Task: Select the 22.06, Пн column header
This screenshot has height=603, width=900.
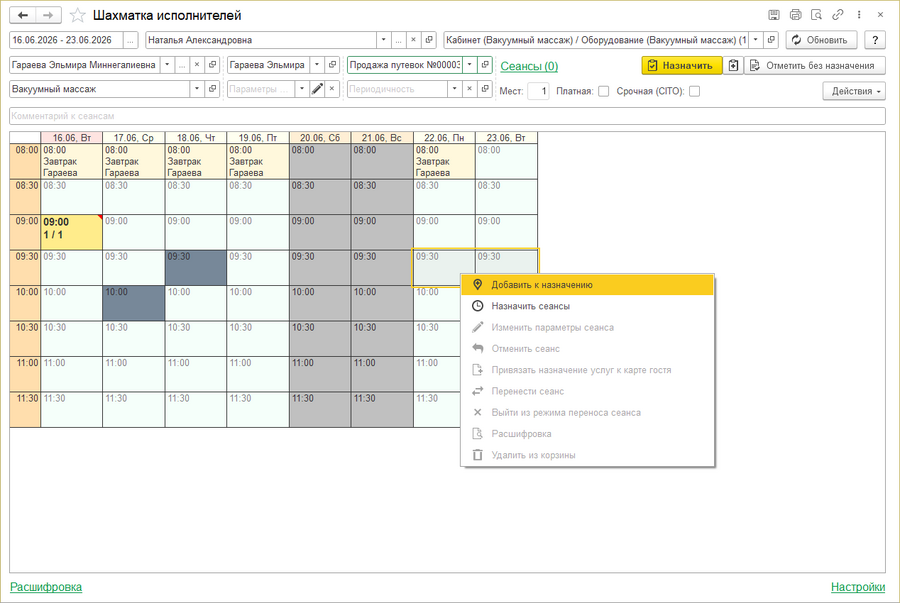Action: [x=444, y=138]
